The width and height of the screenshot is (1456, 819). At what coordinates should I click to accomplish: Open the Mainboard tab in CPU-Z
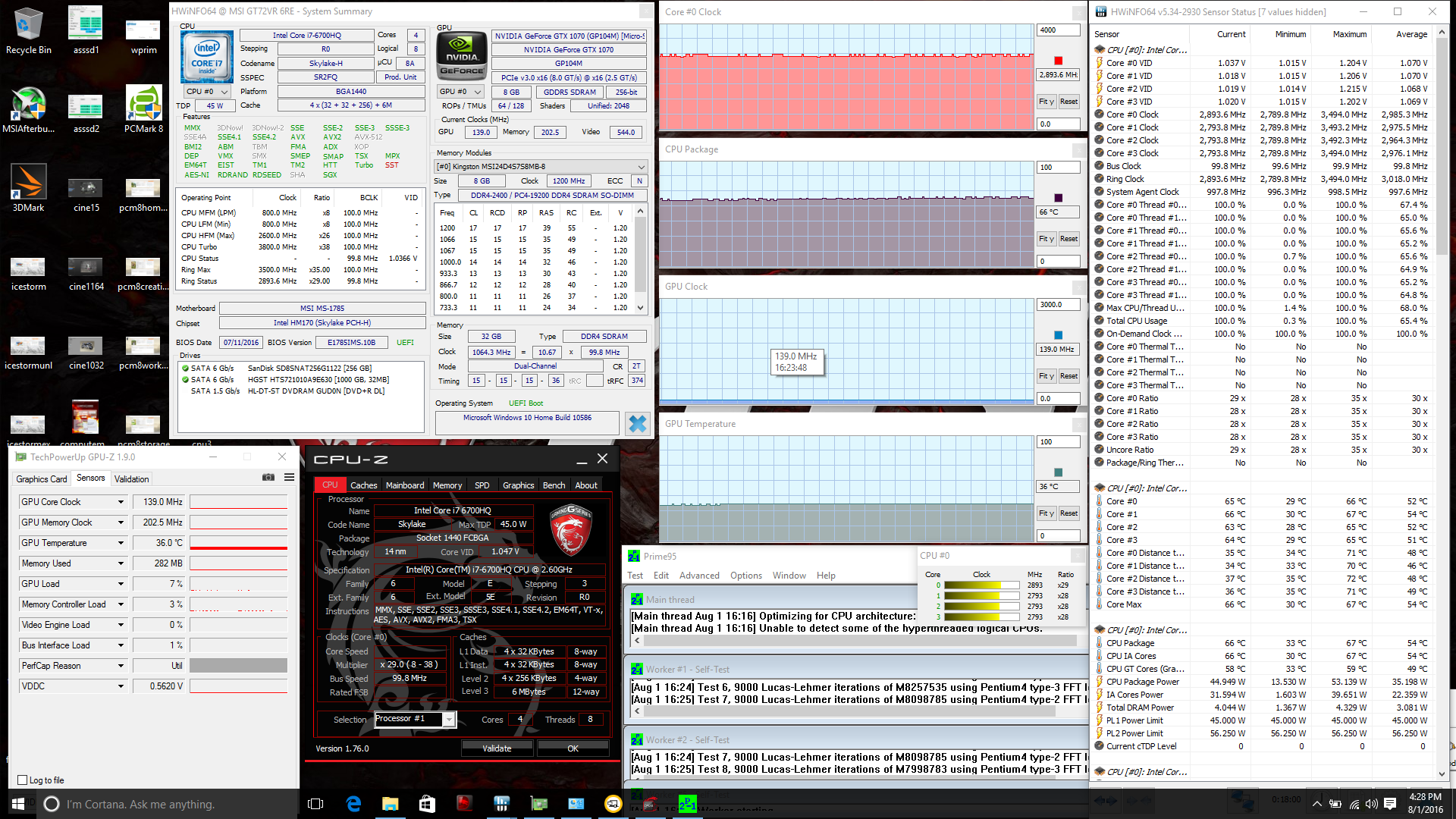[x=405, y=485]
